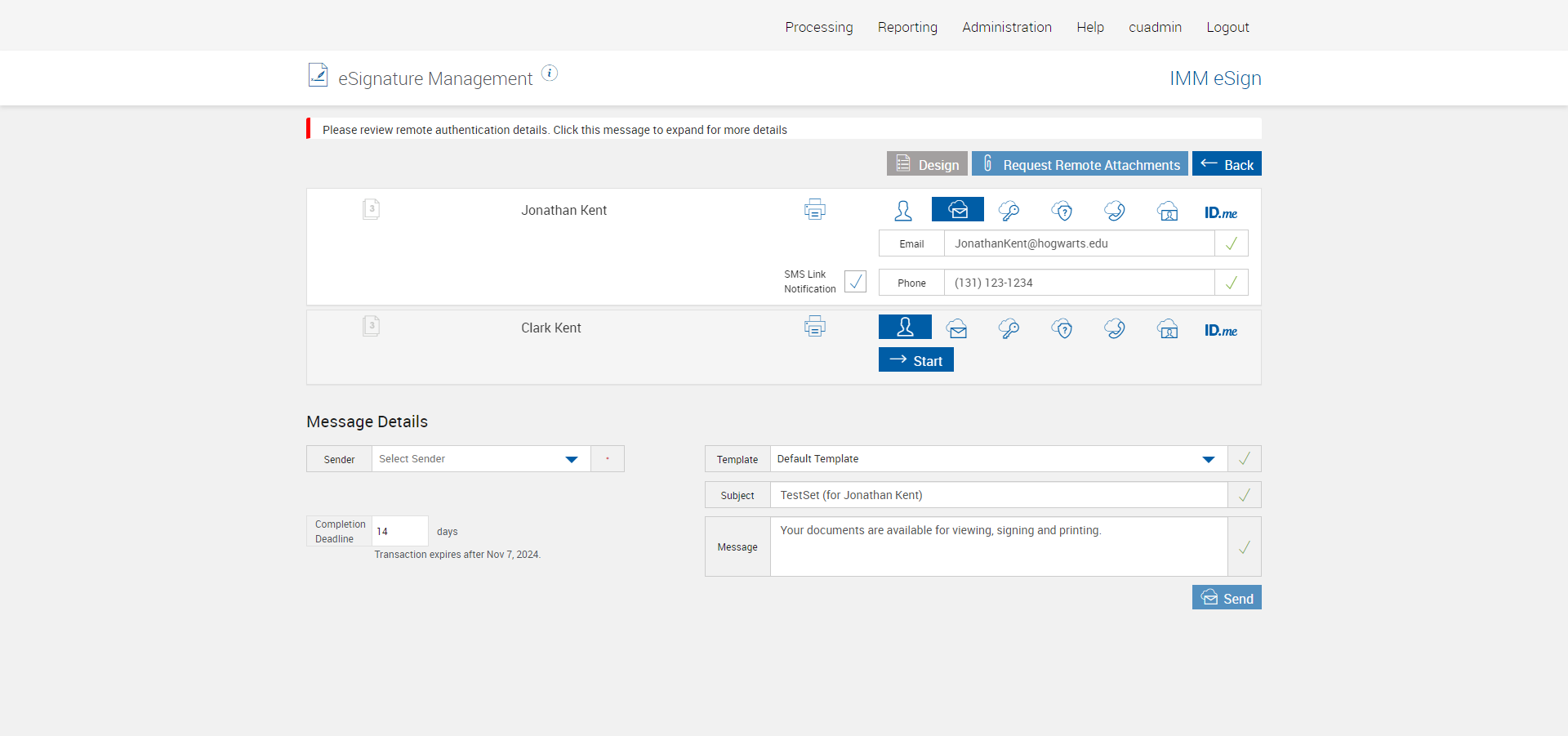Click the document icon beside Jonathan Kent
The image size is (1568, 736).
point(372,209)
